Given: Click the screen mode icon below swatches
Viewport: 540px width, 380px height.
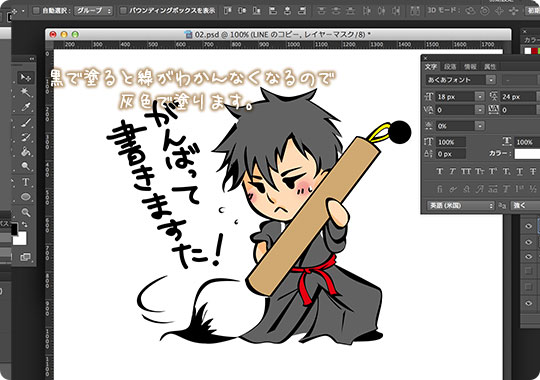Looking at the screenshot, I should (x=25, y=257).
